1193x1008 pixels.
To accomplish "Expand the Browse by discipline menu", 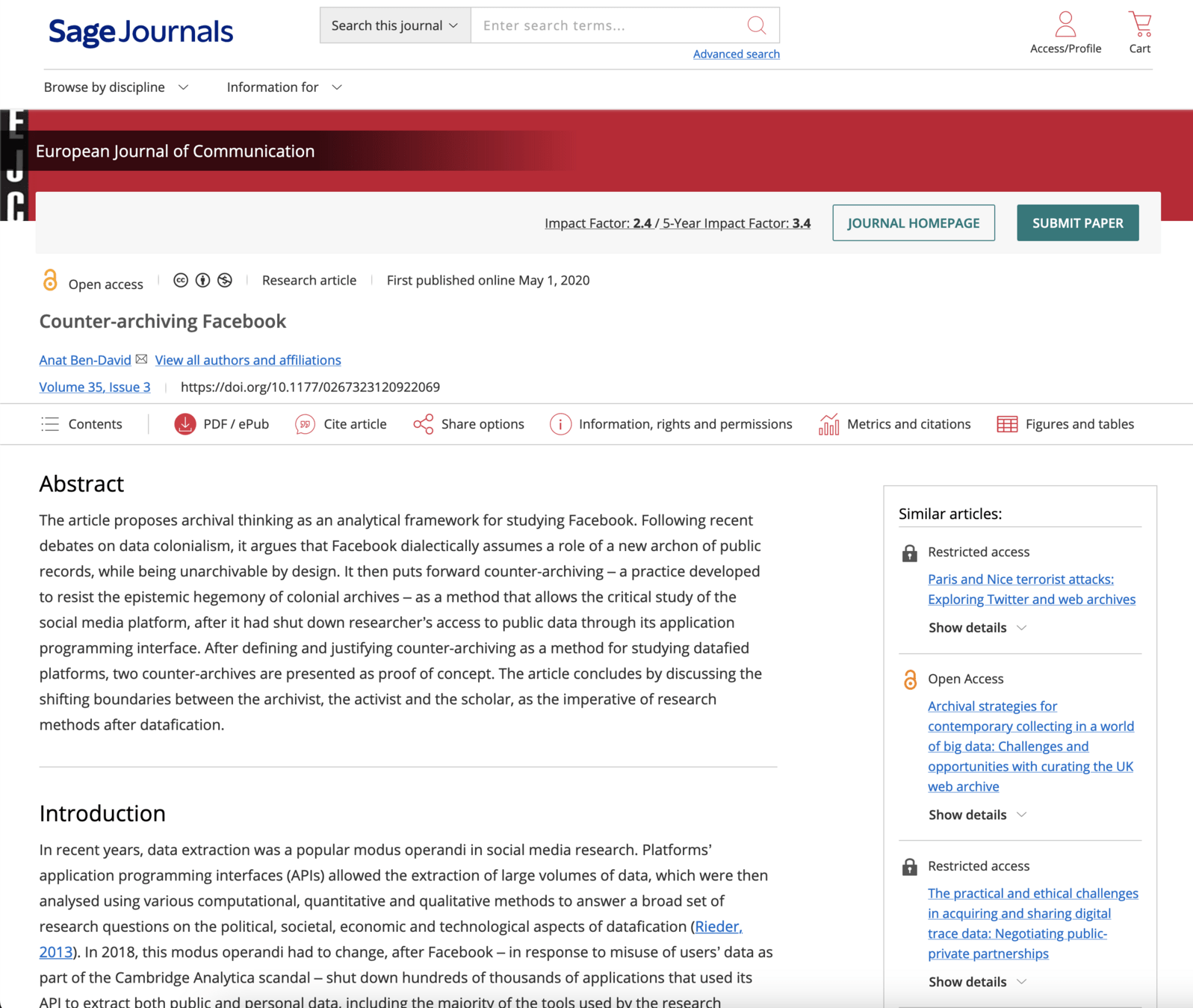I will (x=116, y=87).
